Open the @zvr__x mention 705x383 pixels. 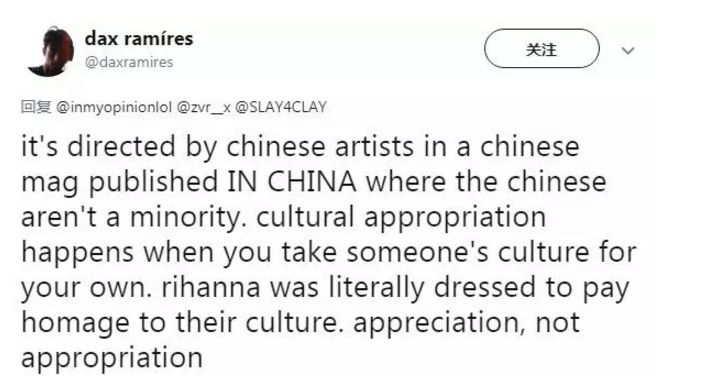pos(204,107)
